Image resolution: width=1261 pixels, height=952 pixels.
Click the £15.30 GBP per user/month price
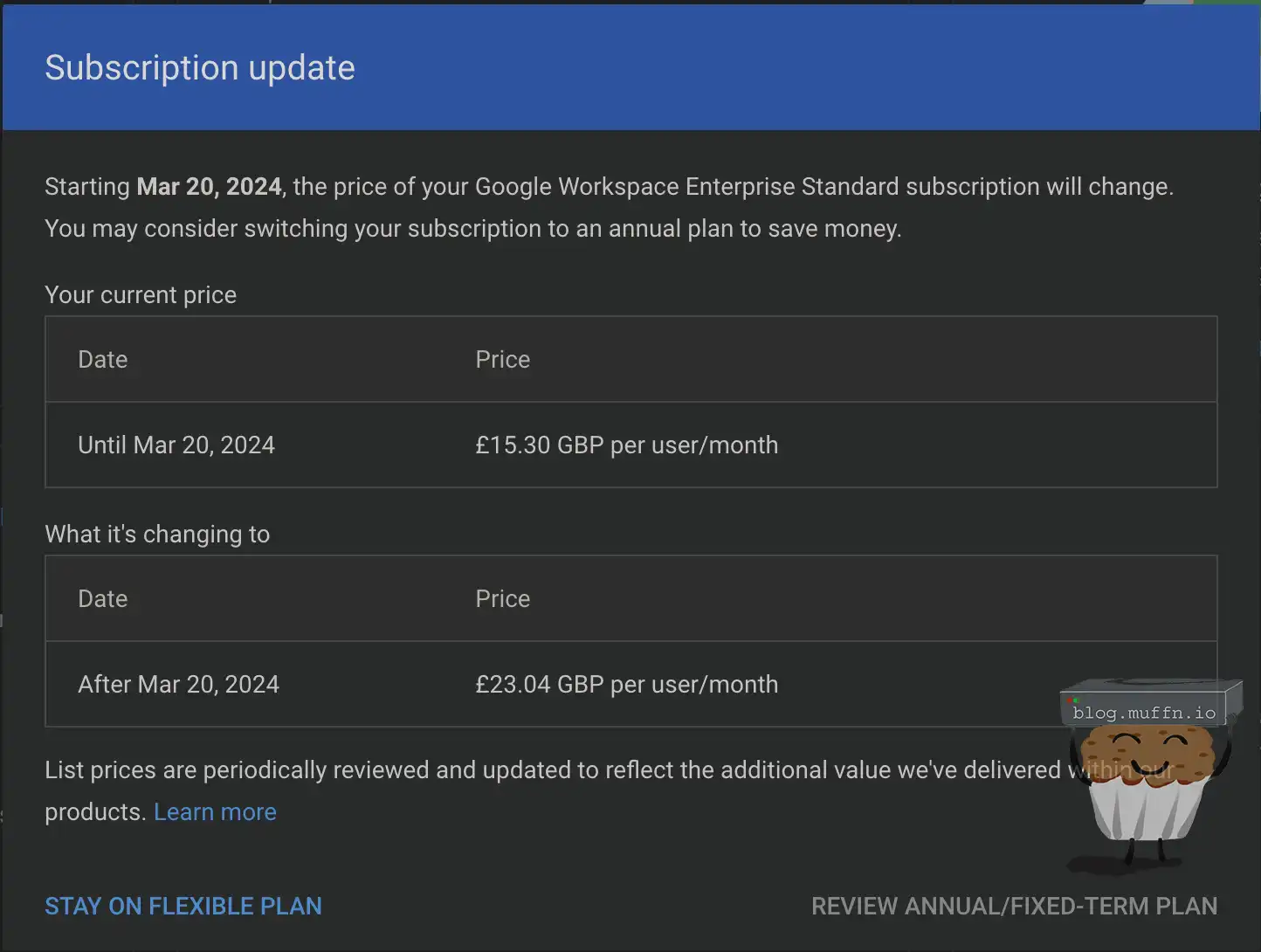coord(626,445)
